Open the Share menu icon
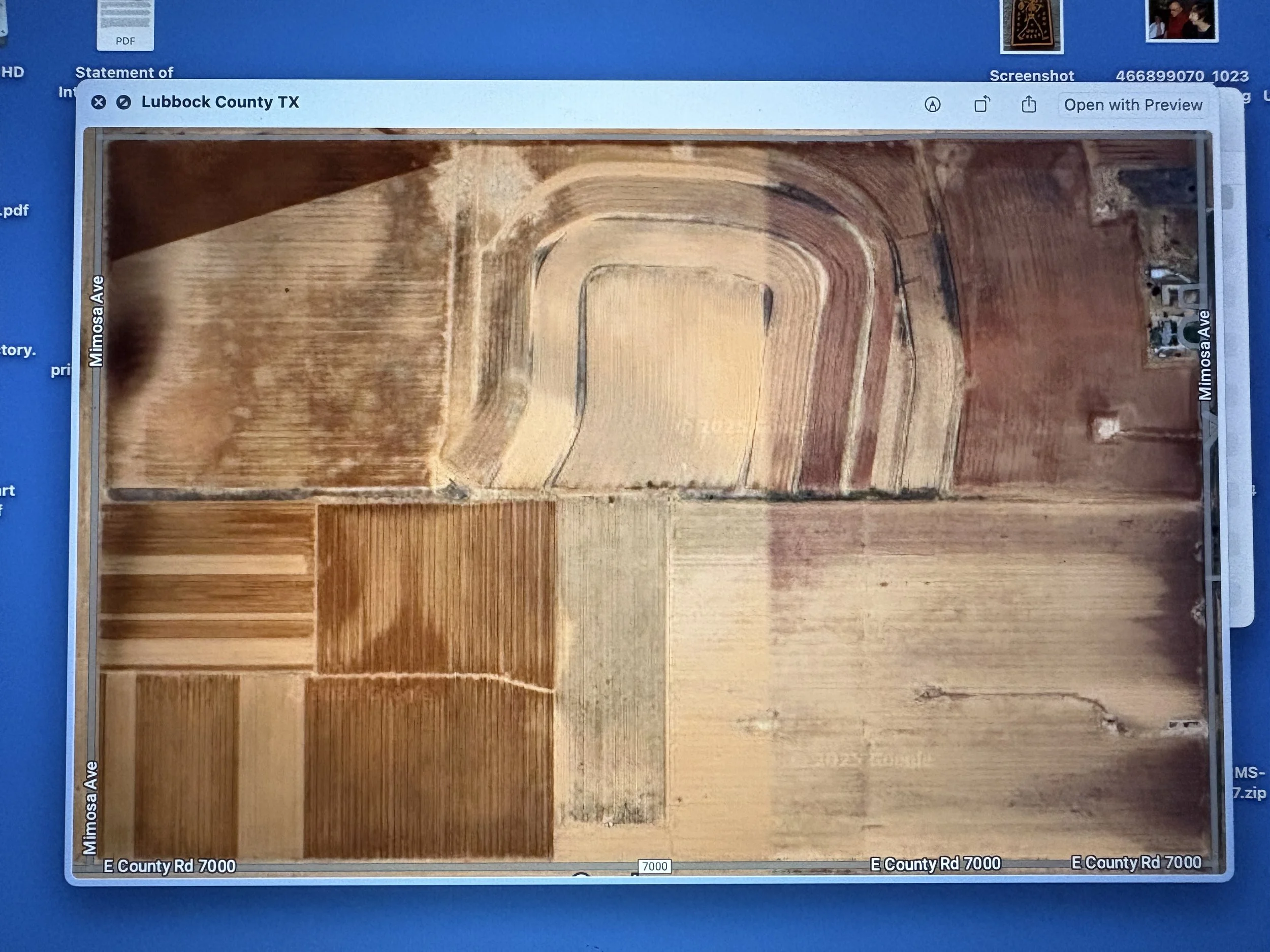The width and height of the screenshot is (1270, 952). pyautogui.click(x=1029, y=105)
